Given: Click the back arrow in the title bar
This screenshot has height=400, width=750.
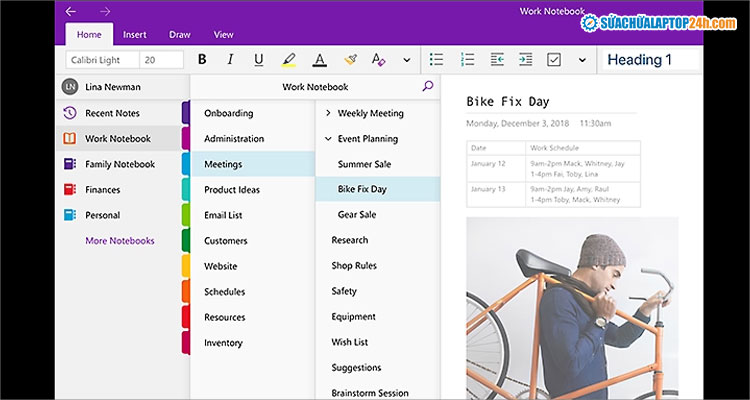Looking at the screenshot, I should 70,11.
